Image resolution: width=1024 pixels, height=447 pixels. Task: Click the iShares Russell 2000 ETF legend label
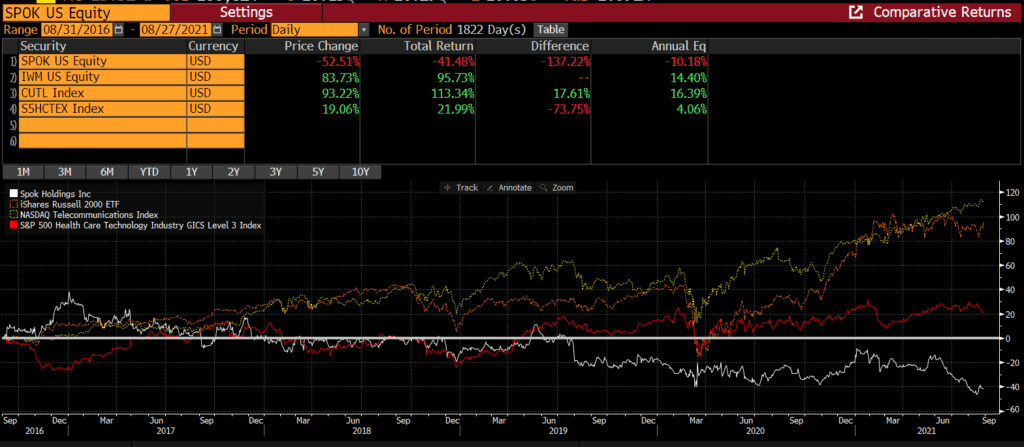pos(69,205)
